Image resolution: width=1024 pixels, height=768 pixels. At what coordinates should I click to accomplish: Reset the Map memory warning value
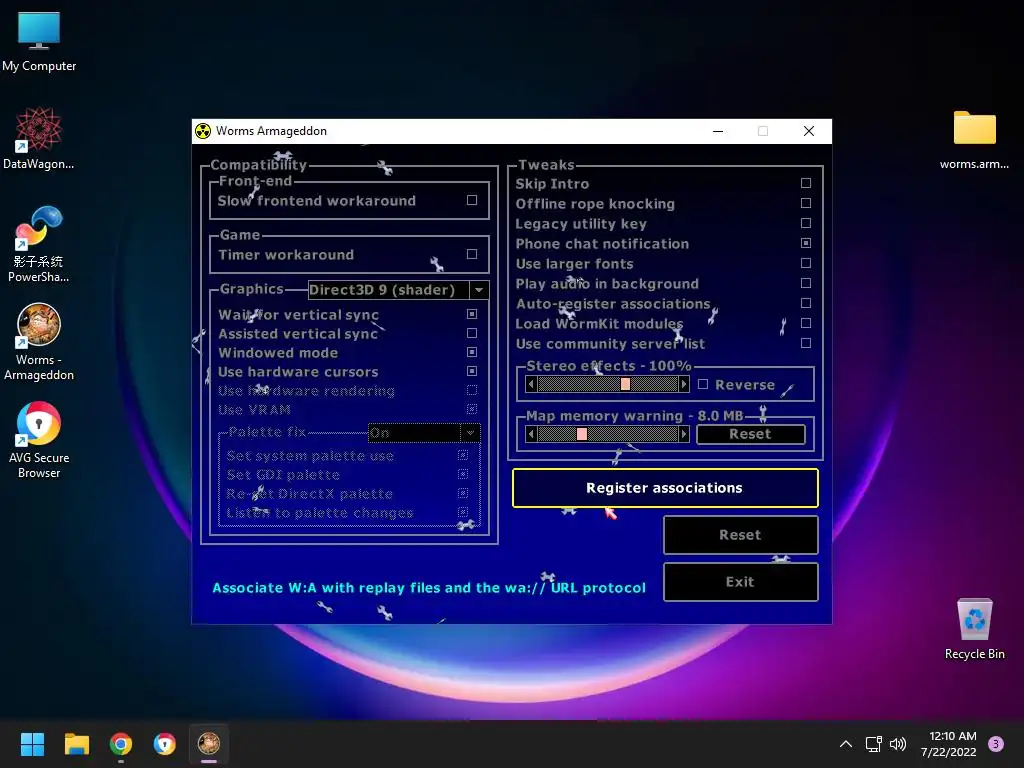click(750, 434)
